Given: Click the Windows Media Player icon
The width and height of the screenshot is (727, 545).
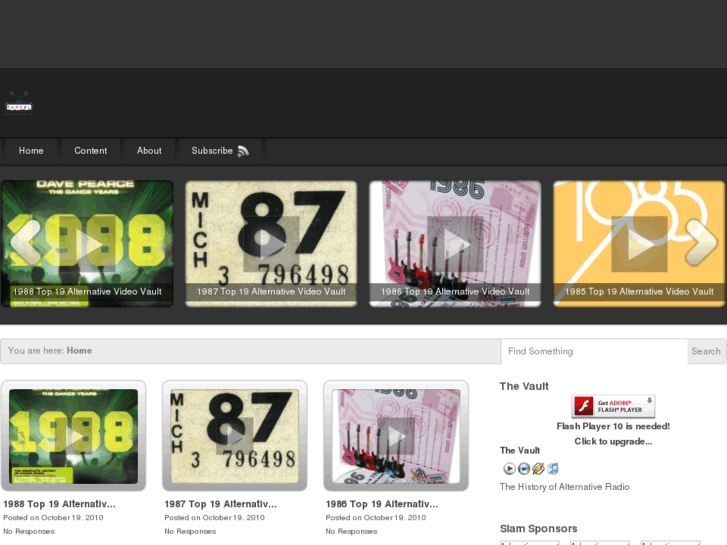Looking at the screenshot, I should point(524,468).
